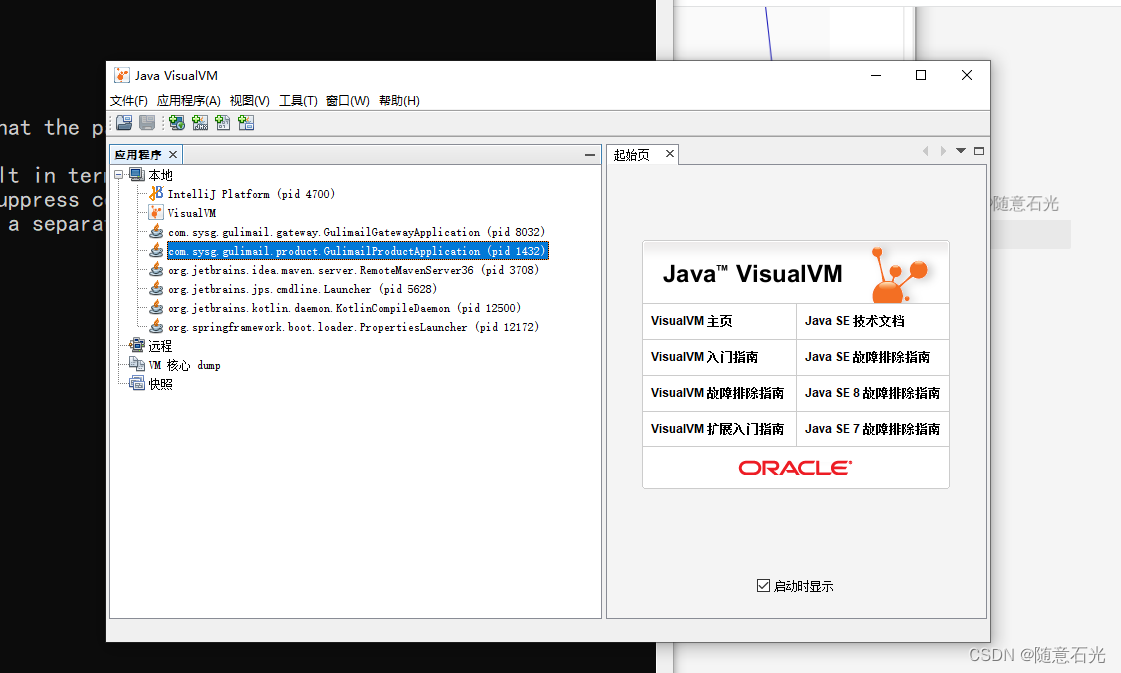Open the document list dropdown arrow

pyautogui.click(x=961, y=151)
